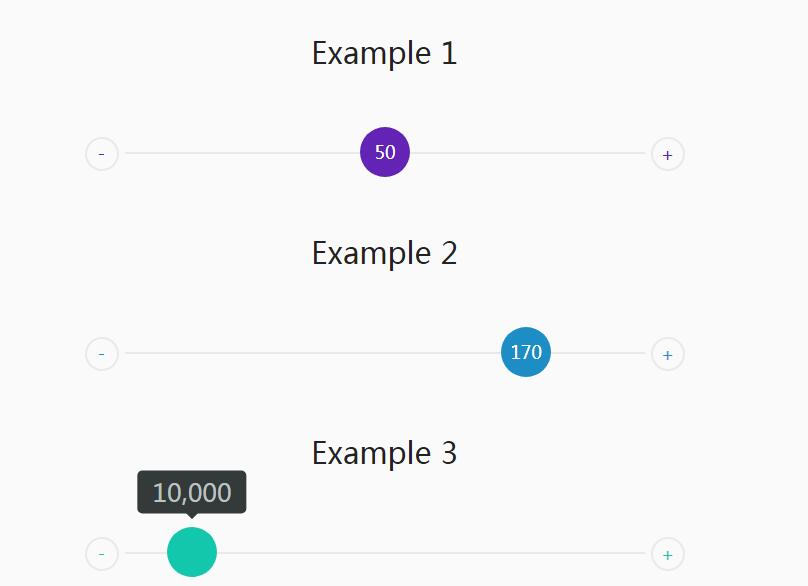
Task: Decrease the Example 2 slider with minus button
Action: (x=102, y=354)
